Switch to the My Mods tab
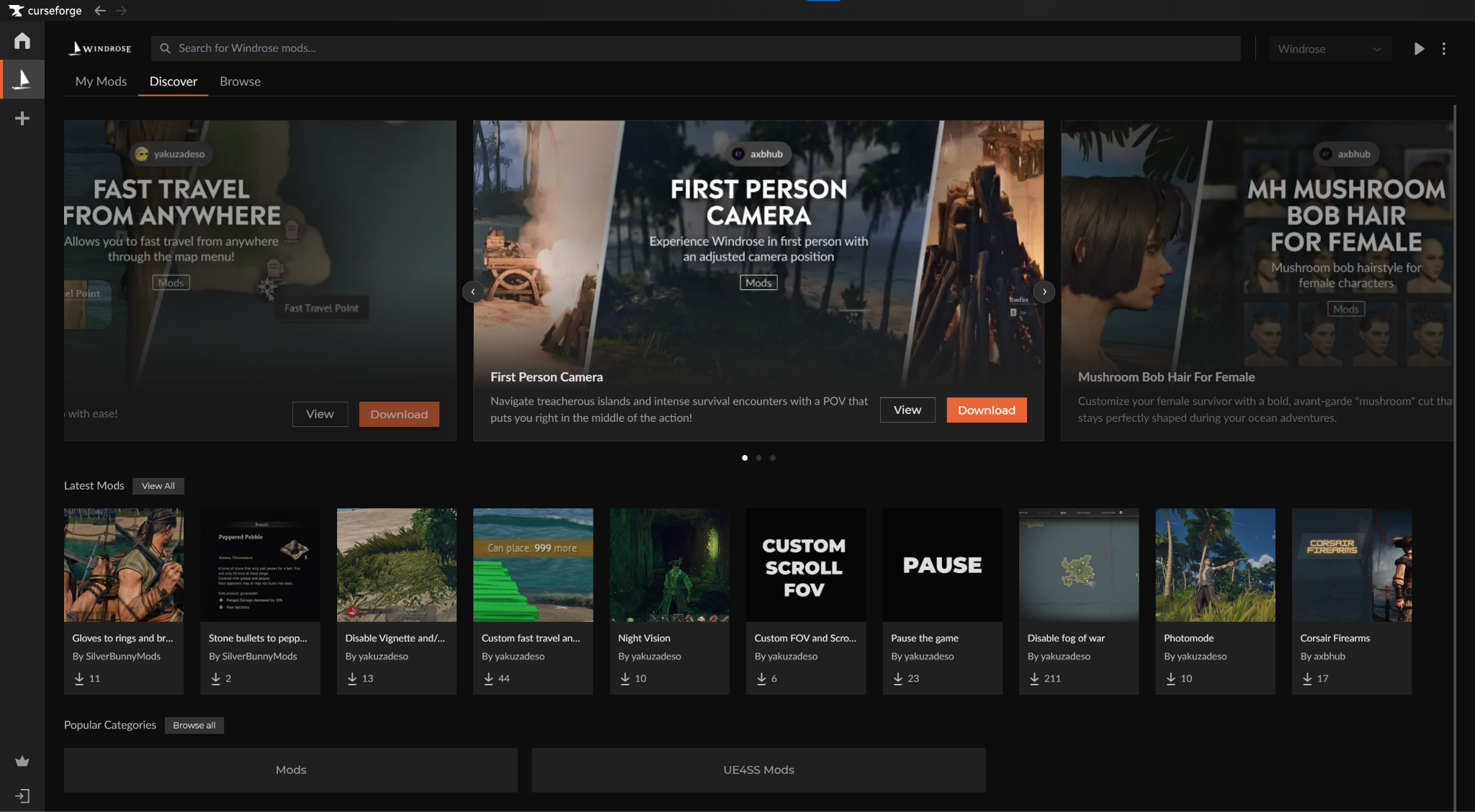The height and width of the screenshot is (812, 1475). [101, 81]
